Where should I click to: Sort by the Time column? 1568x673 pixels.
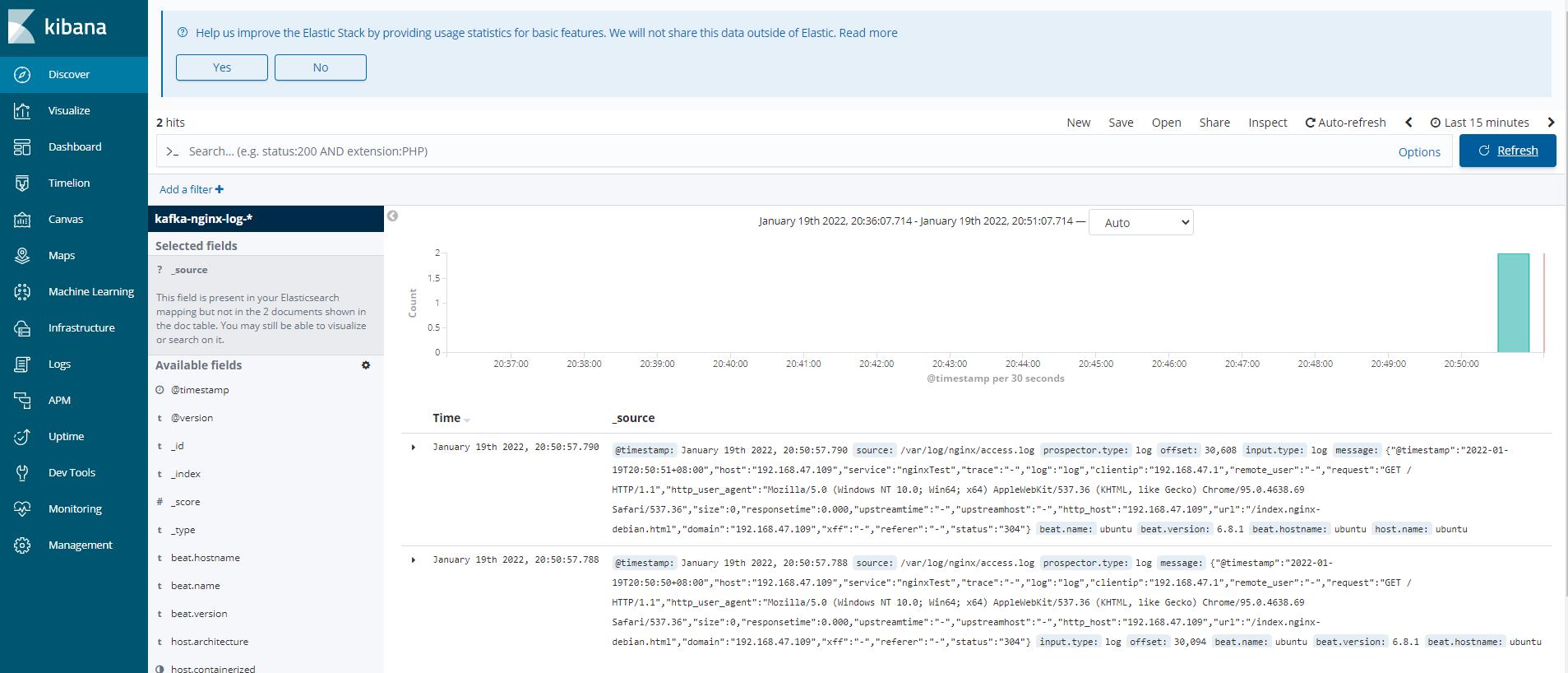click(451, 418)
